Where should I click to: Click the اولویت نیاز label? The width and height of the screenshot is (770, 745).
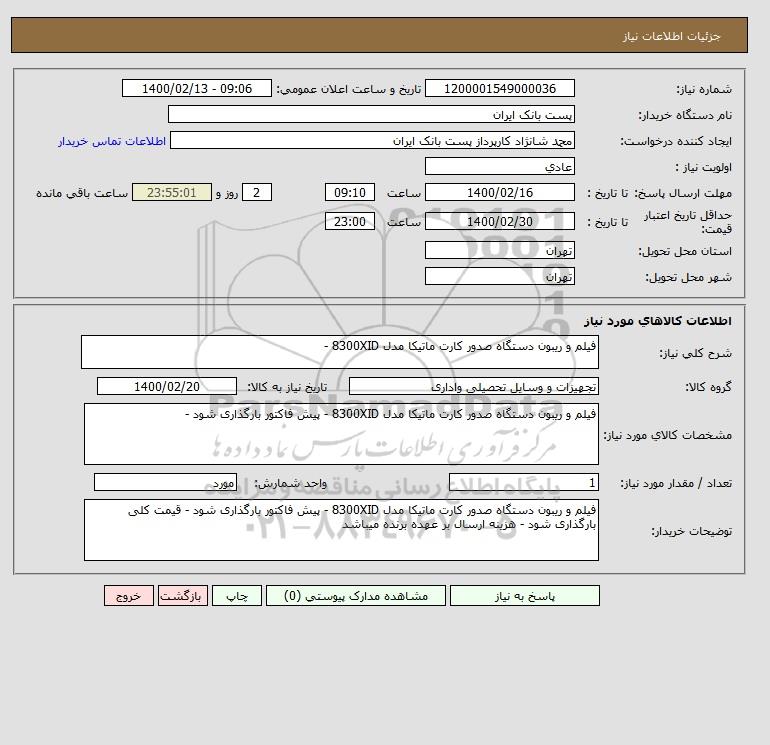pos(704,167)
